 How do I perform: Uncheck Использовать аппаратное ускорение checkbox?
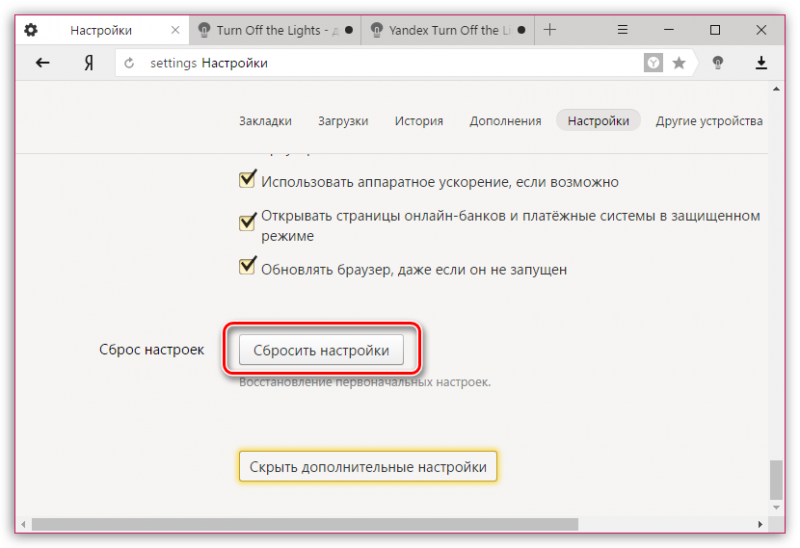247,179
